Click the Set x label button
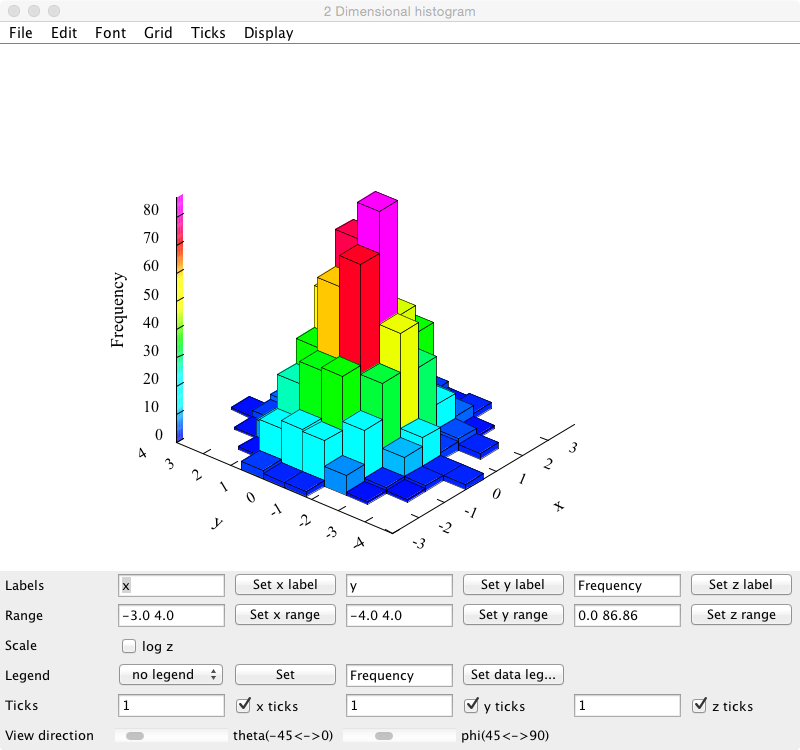 [285, 585]
